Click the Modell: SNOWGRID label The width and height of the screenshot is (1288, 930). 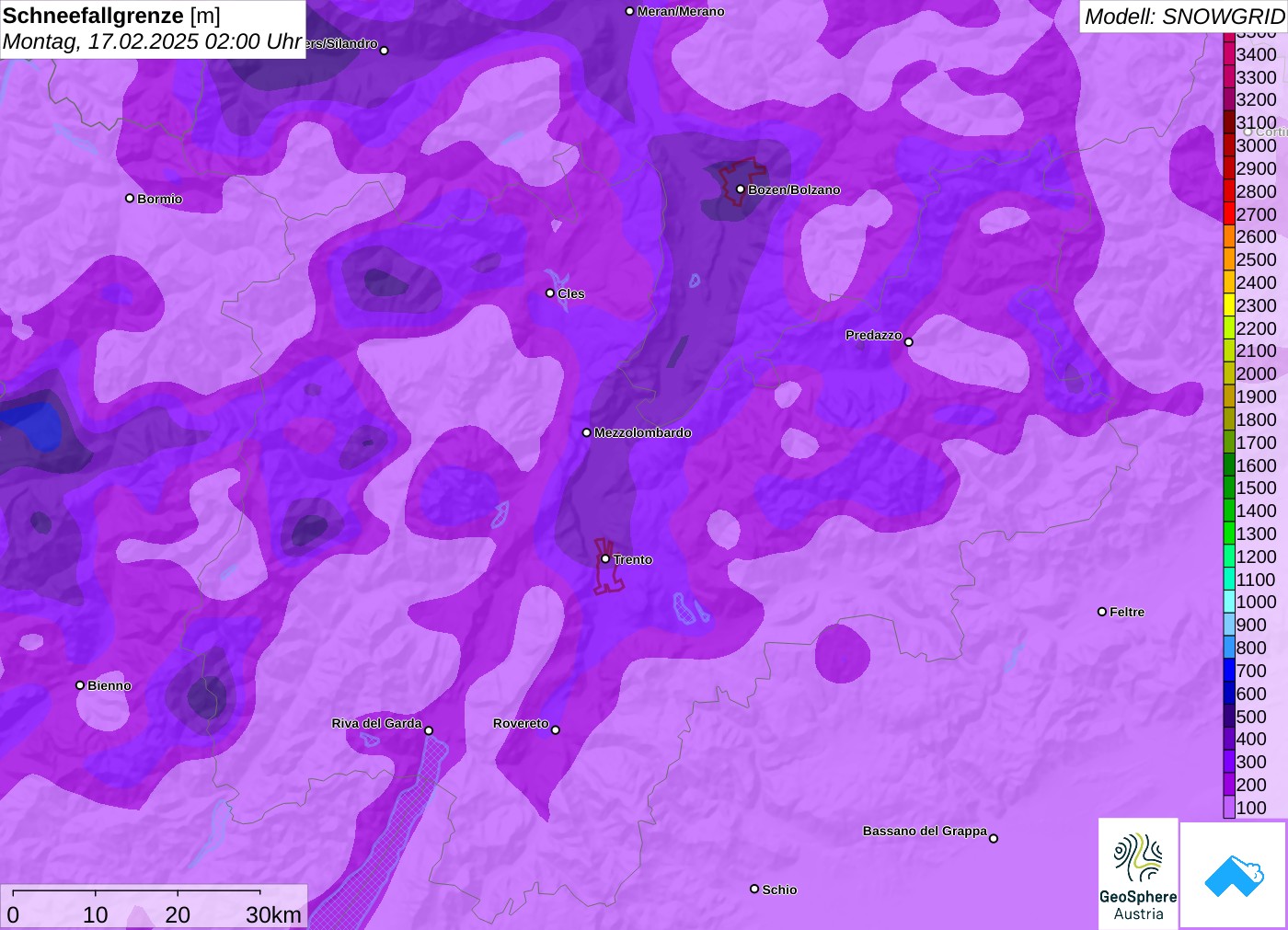click(x=1184, y=17)
